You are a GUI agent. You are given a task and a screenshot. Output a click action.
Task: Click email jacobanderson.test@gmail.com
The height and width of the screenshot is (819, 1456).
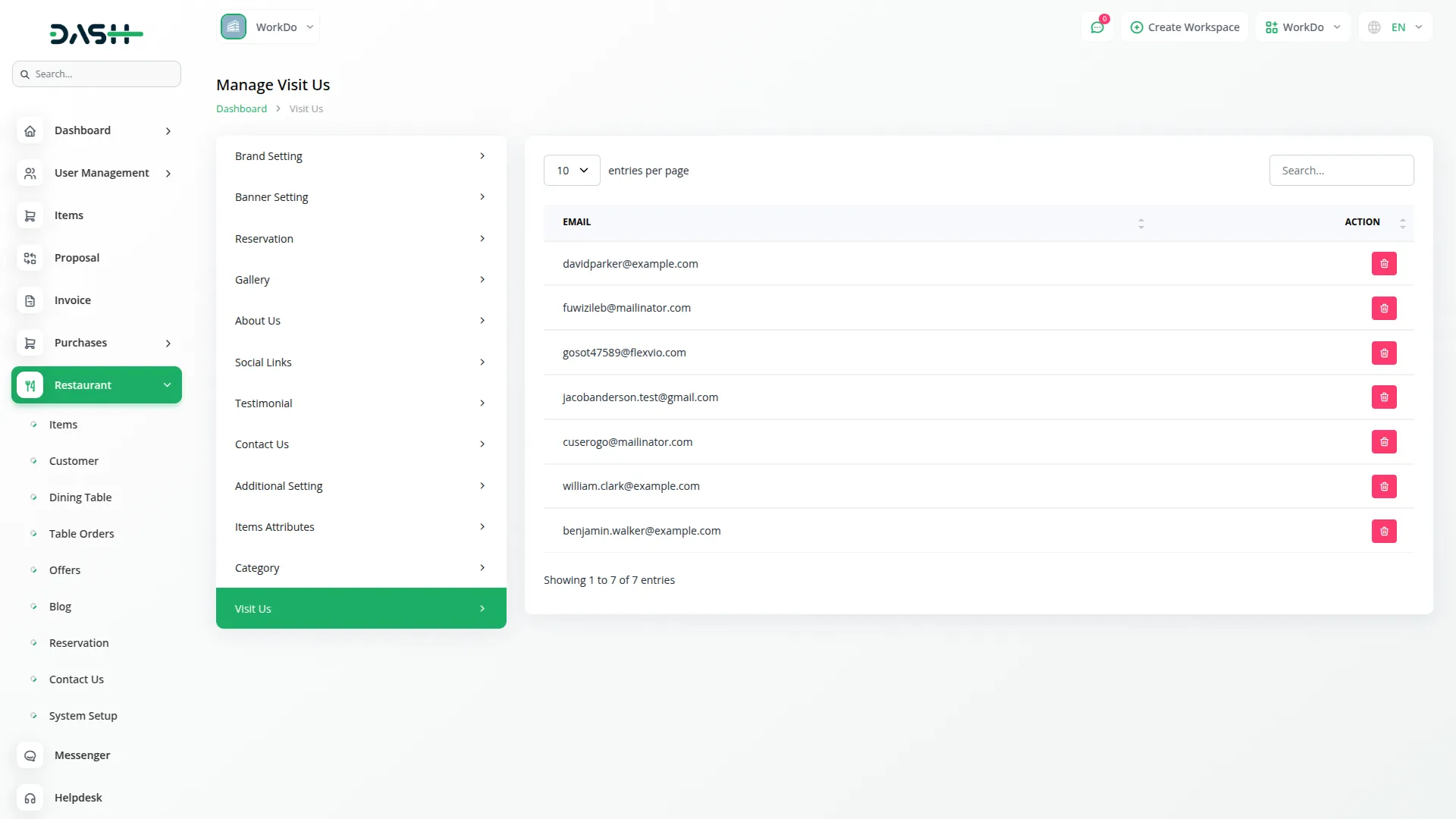(x=640, y=397)
